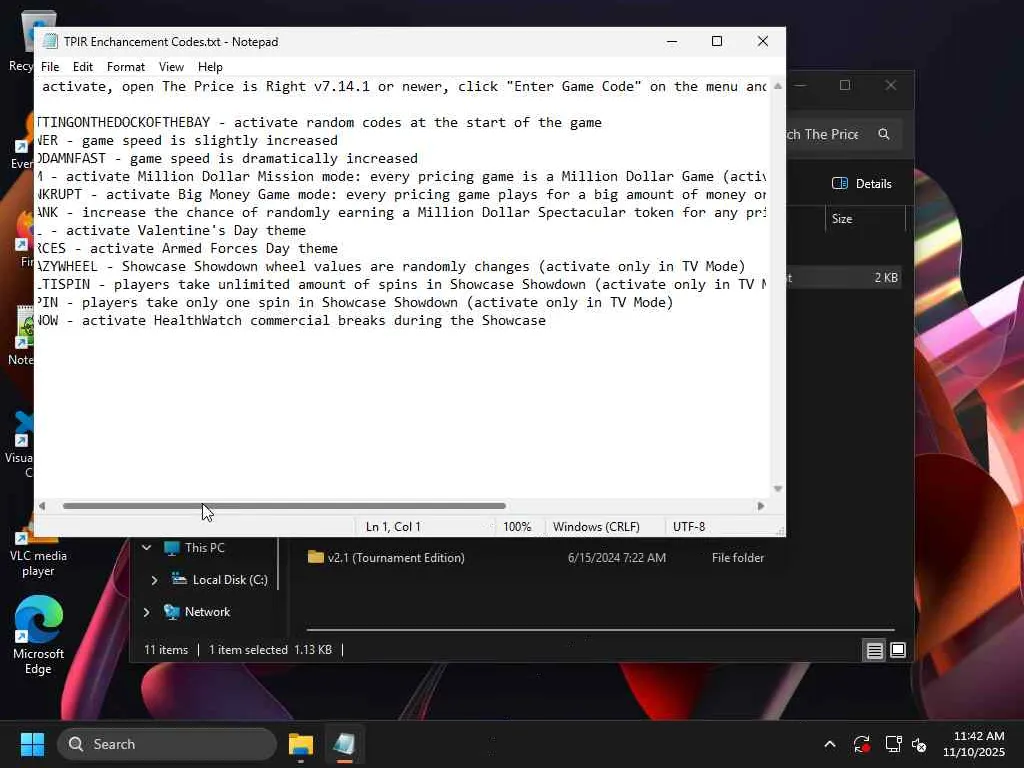Click the line about Armed Forces Day theme

[x=187, y=248]
